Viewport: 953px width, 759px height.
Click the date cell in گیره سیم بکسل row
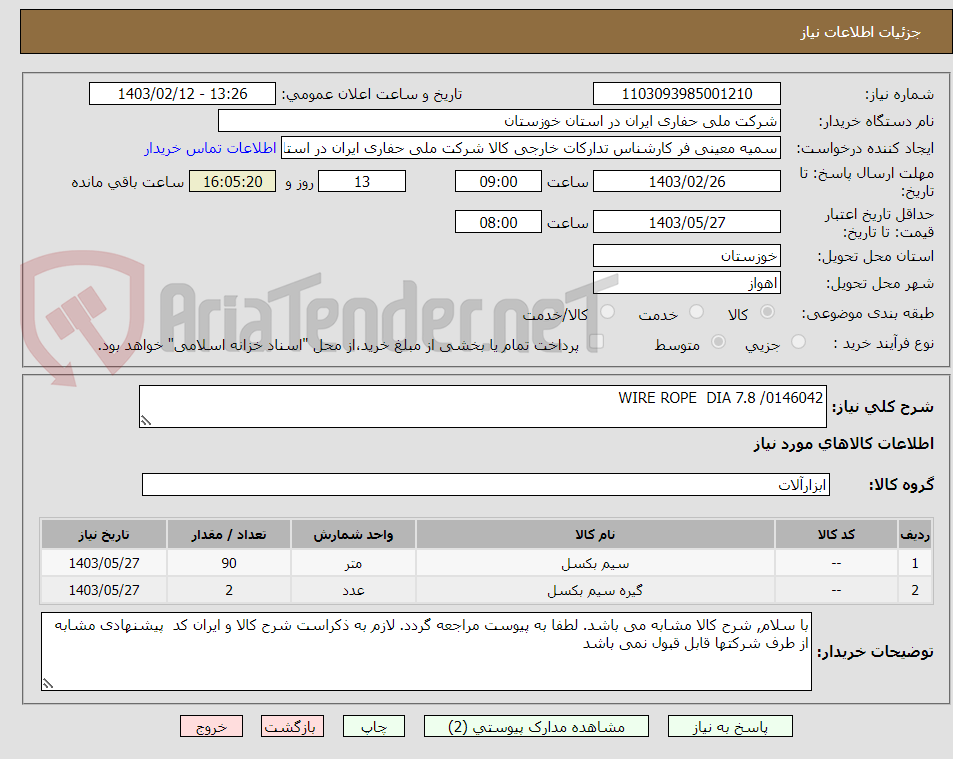click(x=104, y=590)
